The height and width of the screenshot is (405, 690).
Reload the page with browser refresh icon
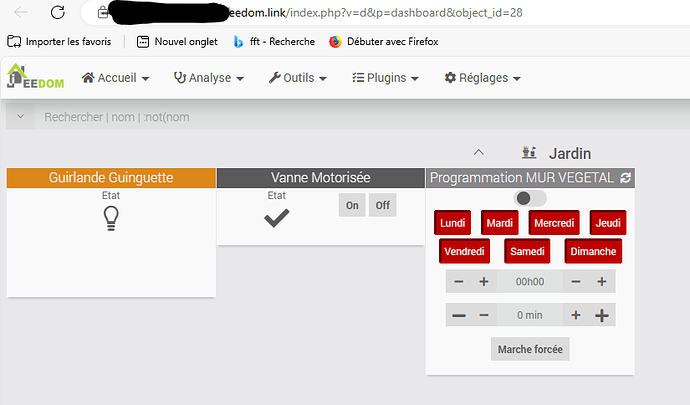(x=58, y=12)
